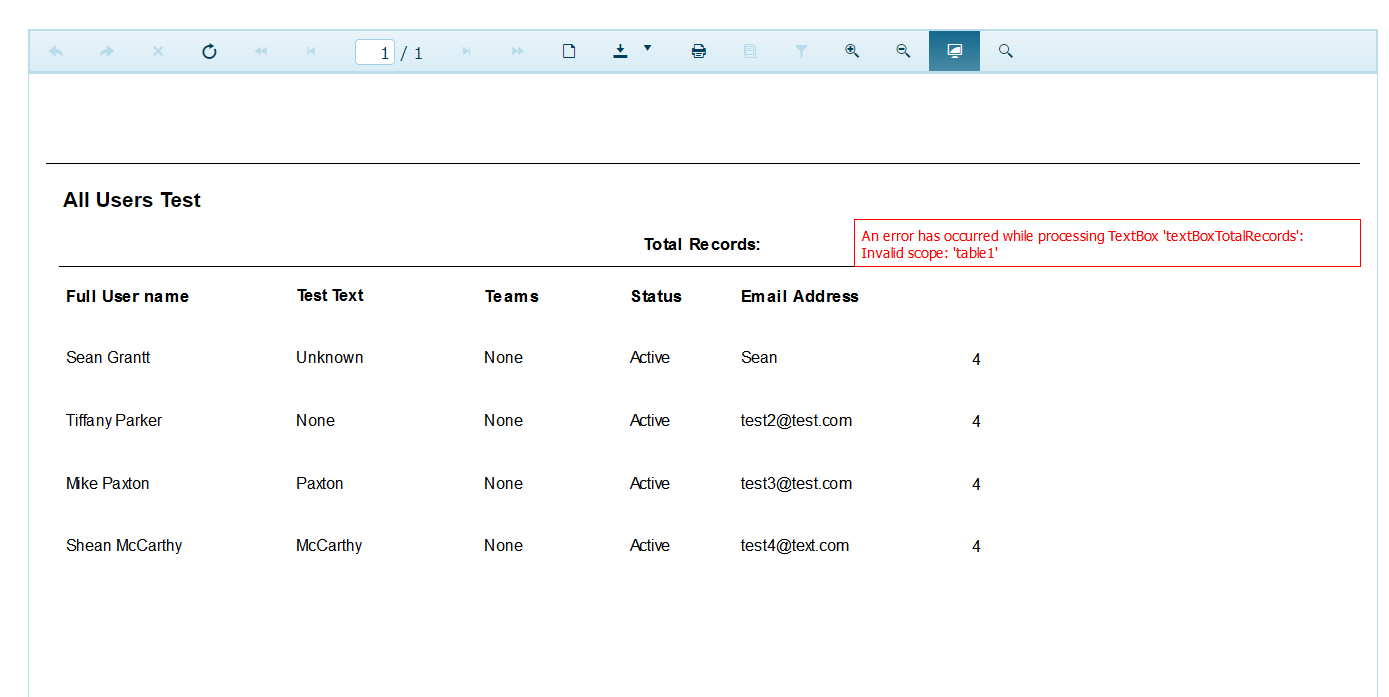Viewport: 1389px width, 697px height.
Task: Toggle print preview page icon
Action: [569, 51]
